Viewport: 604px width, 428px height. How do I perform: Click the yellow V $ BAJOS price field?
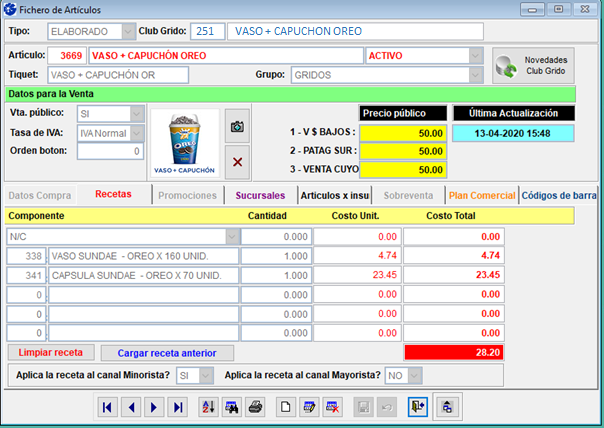click(x=403, y=133)
